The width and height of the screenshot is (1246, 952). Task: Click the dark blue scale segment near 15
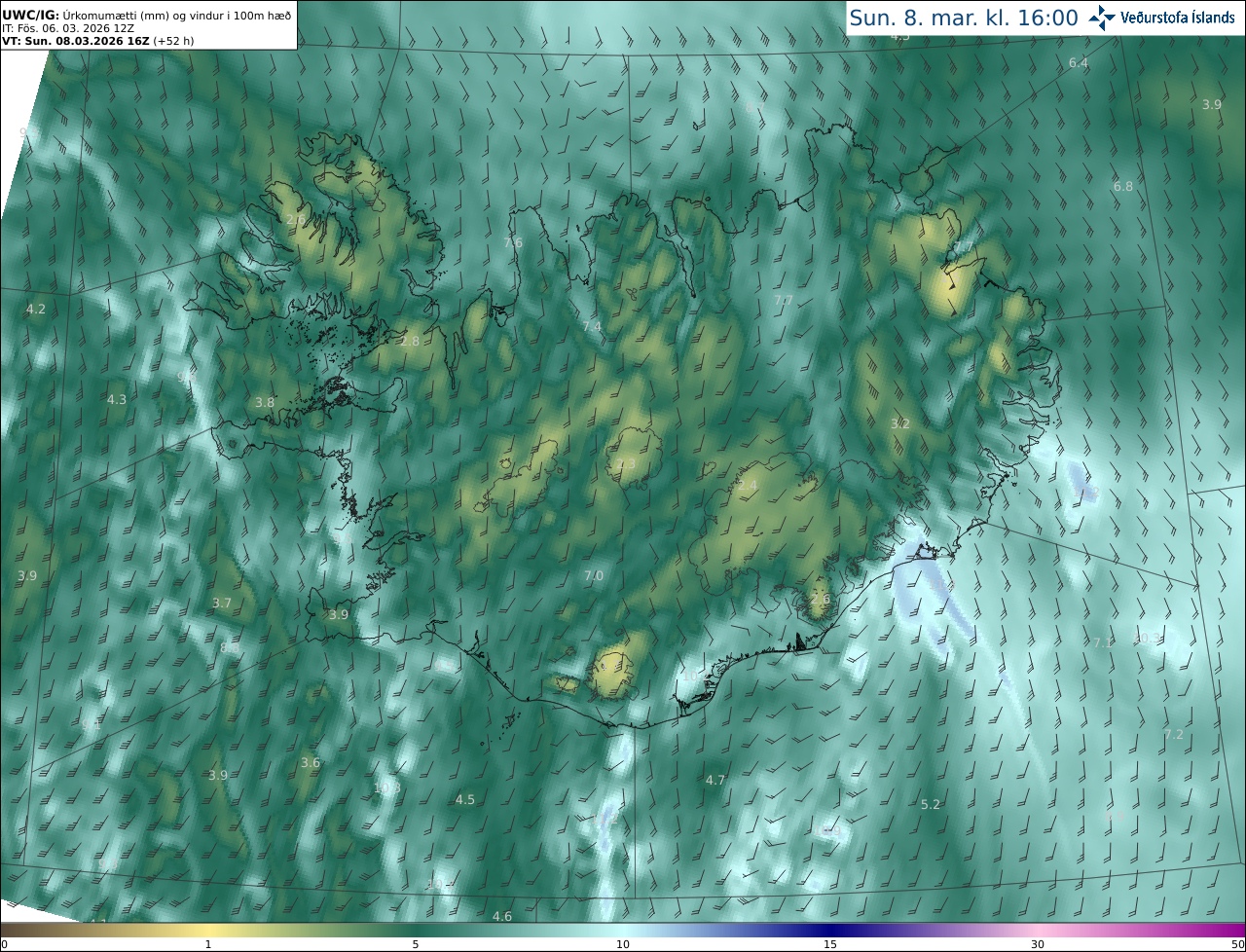[830, 931]
